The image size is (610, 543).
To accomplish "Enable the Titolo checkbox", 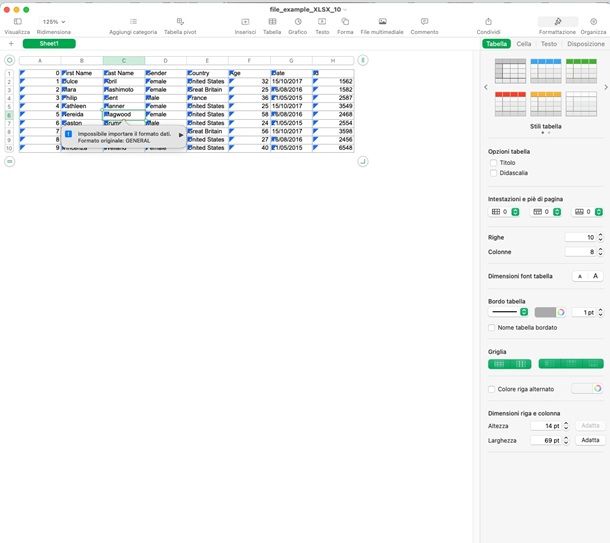I will click(x=492, y=162).
